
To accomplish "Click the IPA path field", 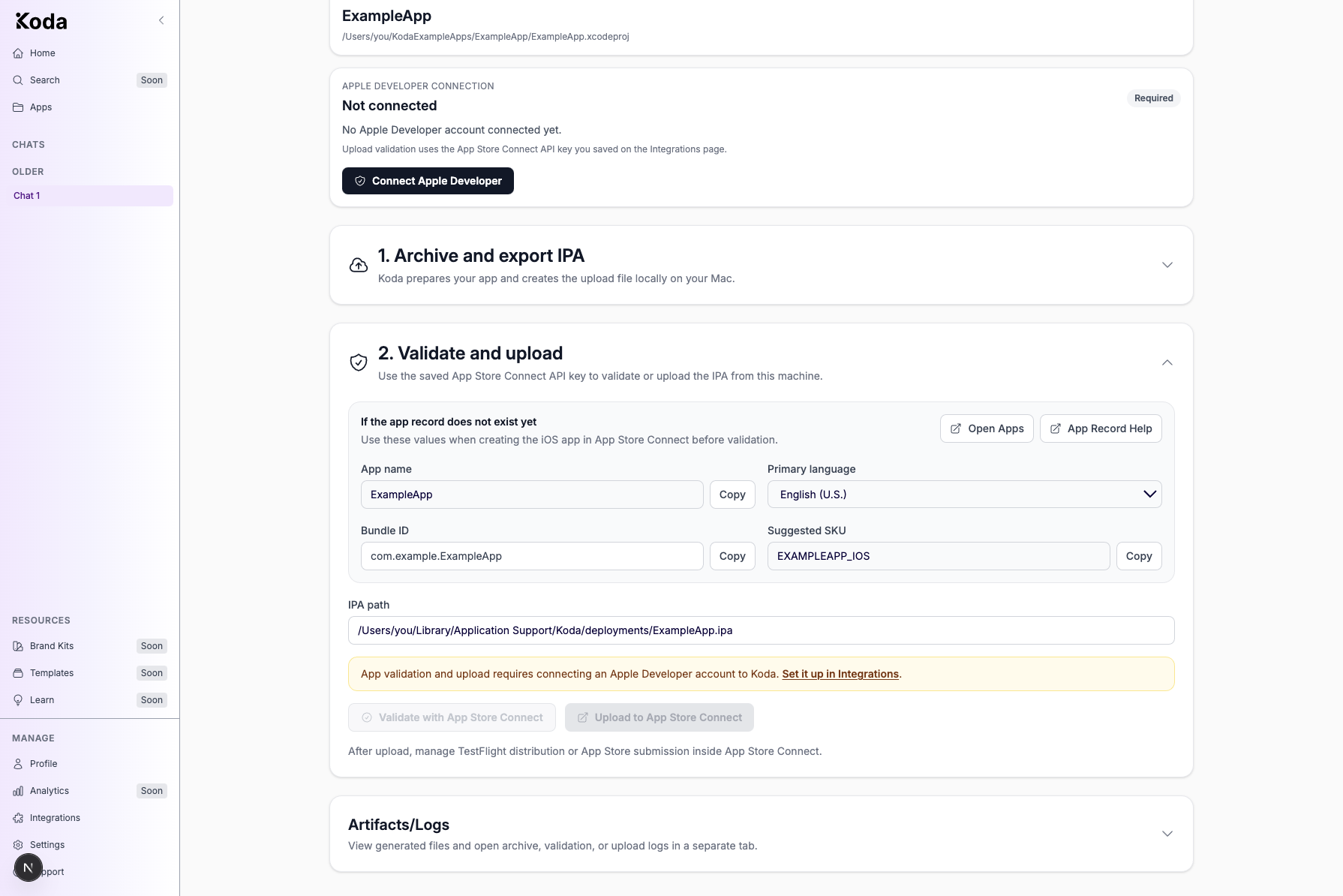I will coord(761,630).
